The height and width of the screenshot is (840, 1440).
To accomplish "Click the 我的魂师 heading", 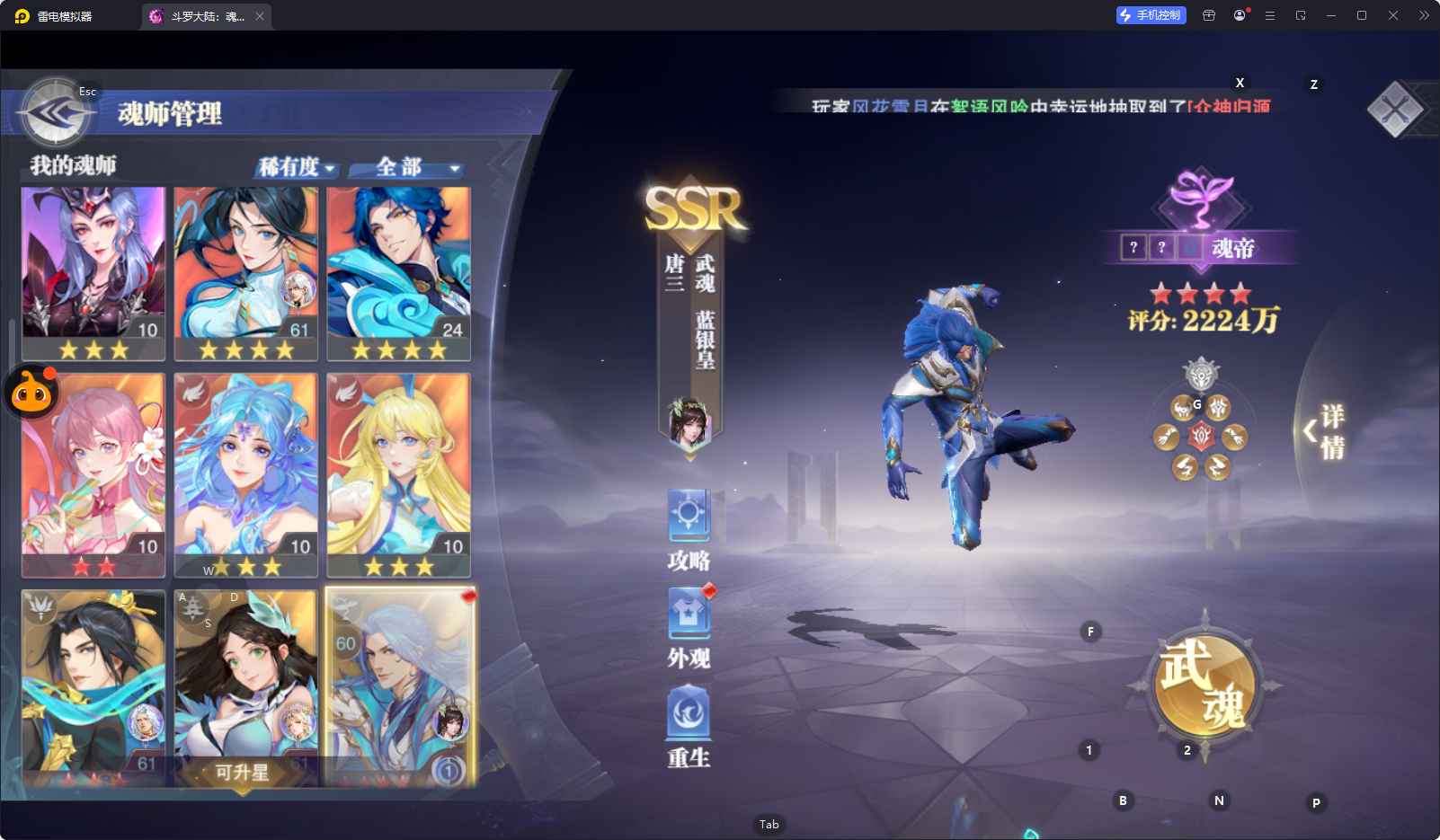I will tap(73, 165).
